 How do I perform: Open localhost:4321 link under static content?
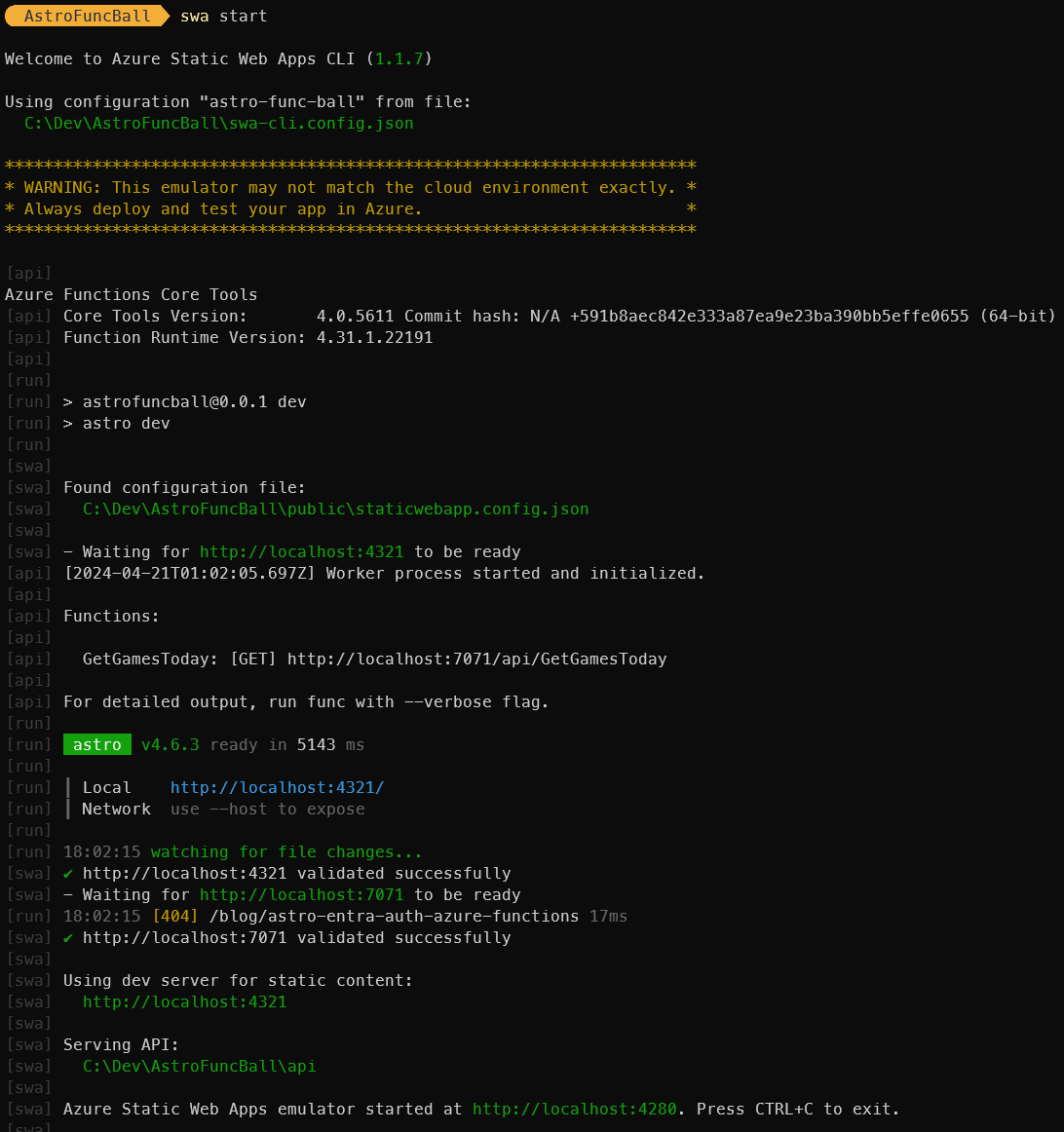pos(185,1002)
